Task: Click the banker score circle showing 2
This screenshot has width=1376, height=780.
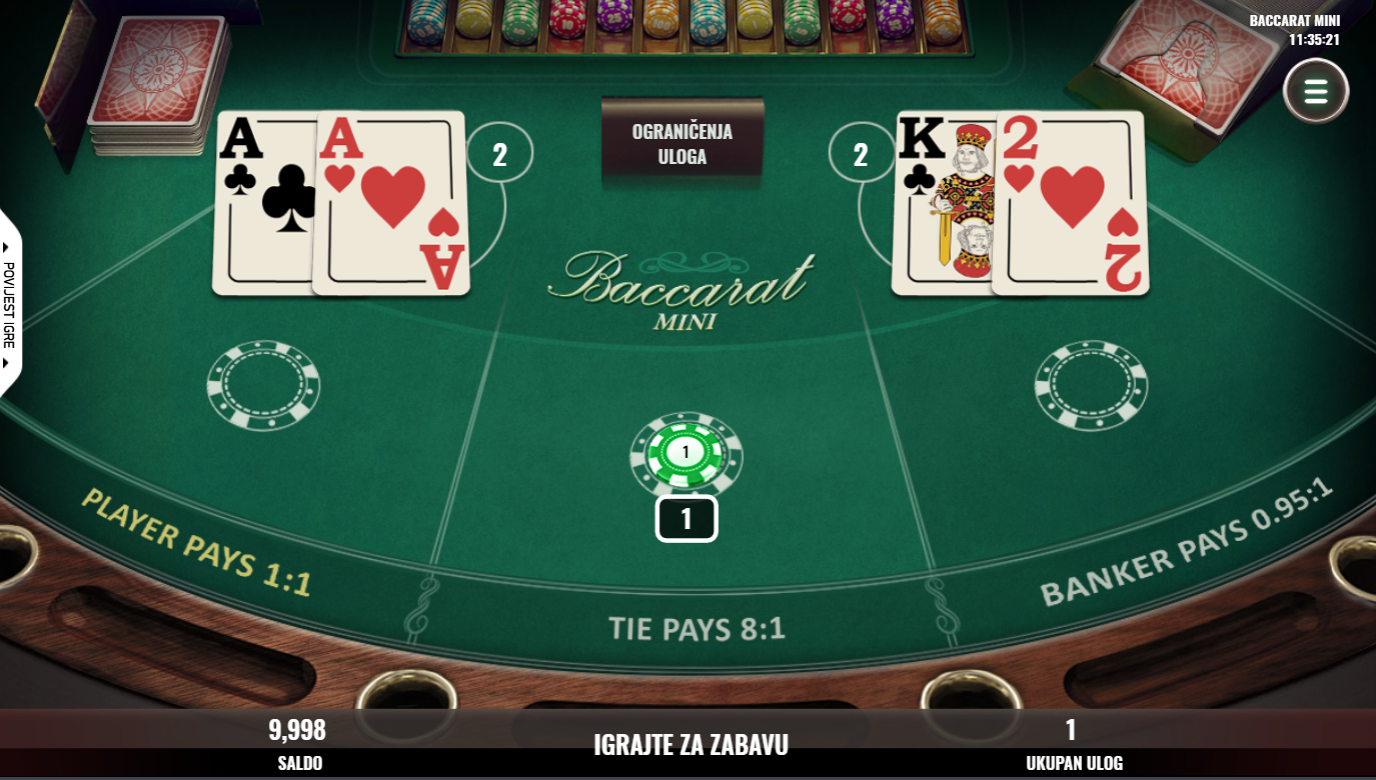Action: pyautogui.click(x=861, y=154)
